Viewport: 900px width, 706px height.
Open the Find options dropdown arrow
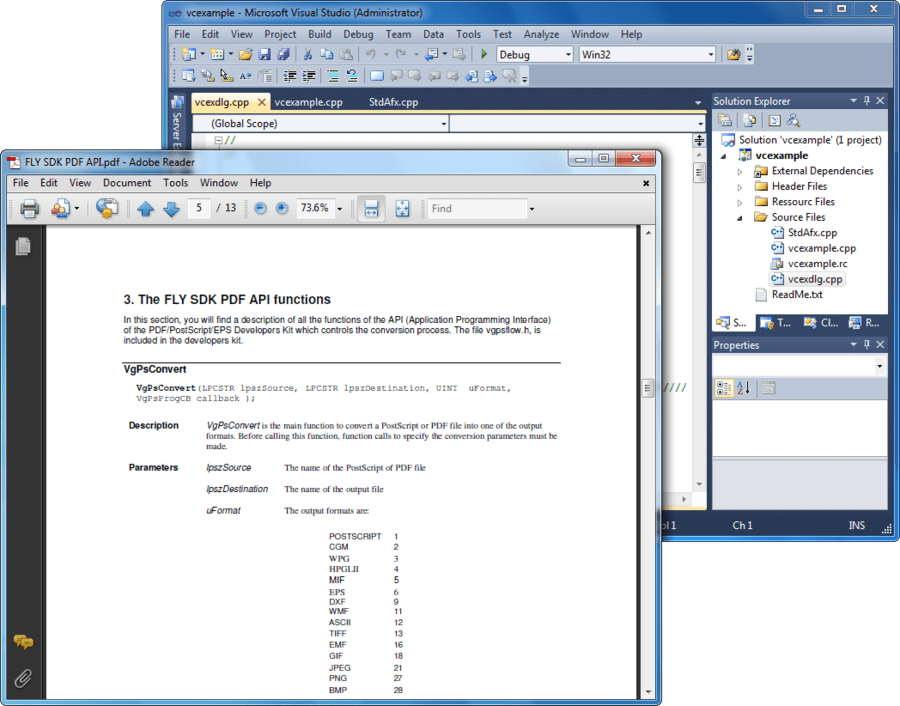[532, 209]
